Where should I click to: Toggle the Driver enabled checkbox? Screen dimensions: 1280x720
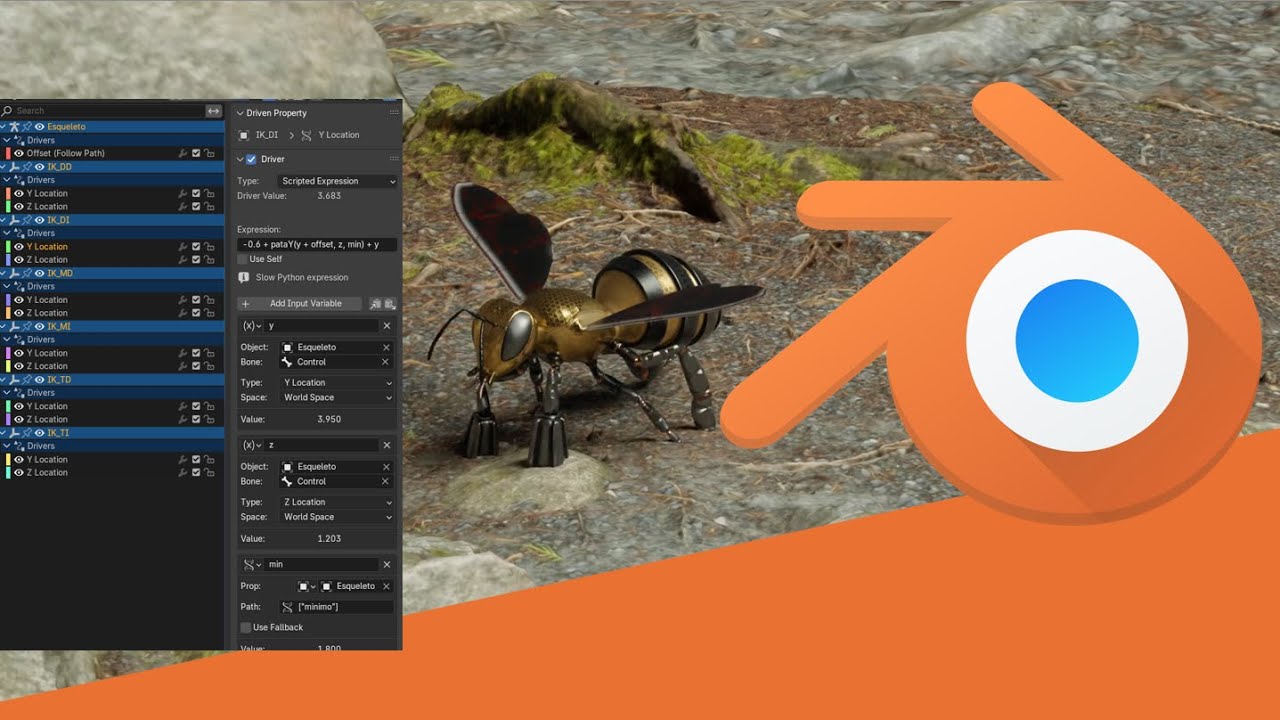(251, 159)
